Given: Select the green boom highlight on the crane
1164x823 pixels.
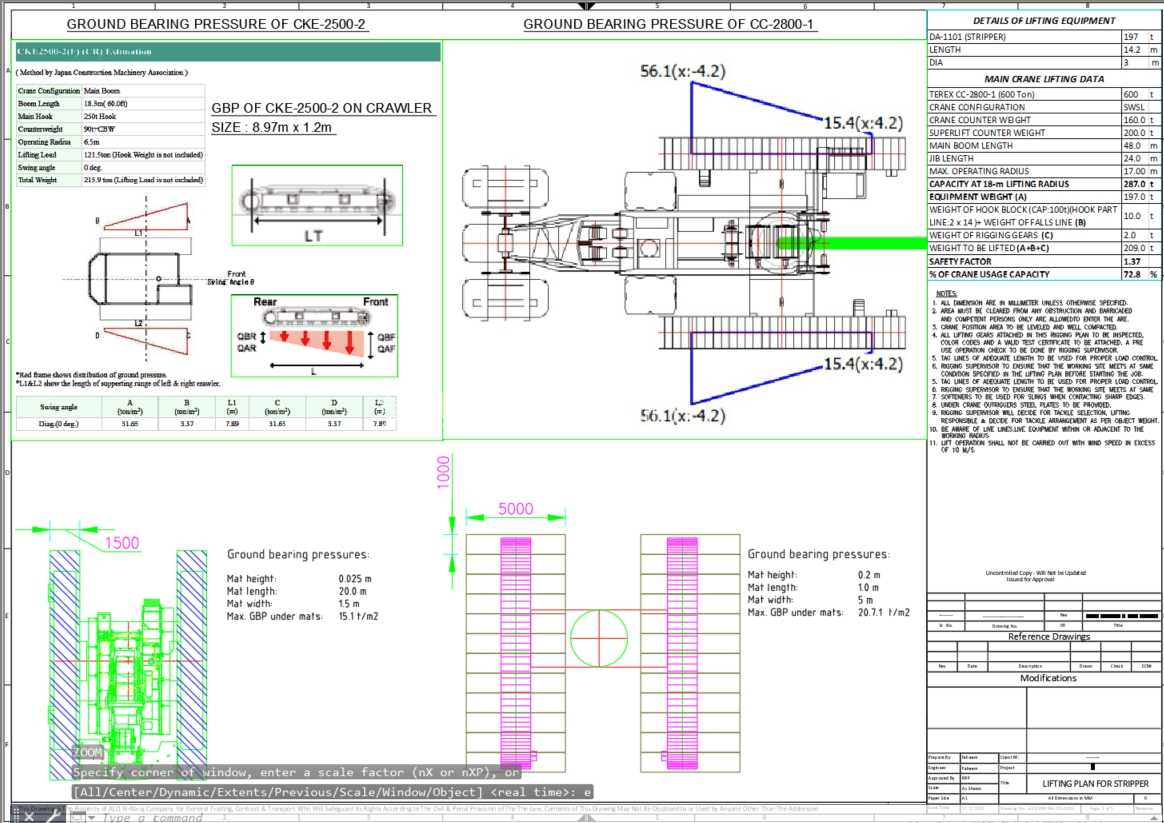Looking at the screenshot, I should (851, 243).
